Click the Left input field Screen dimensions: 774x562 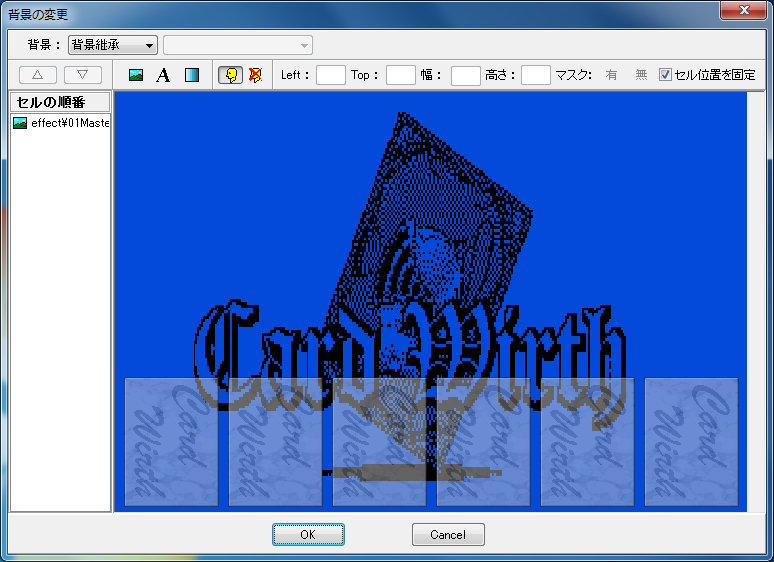click(330, 75)
